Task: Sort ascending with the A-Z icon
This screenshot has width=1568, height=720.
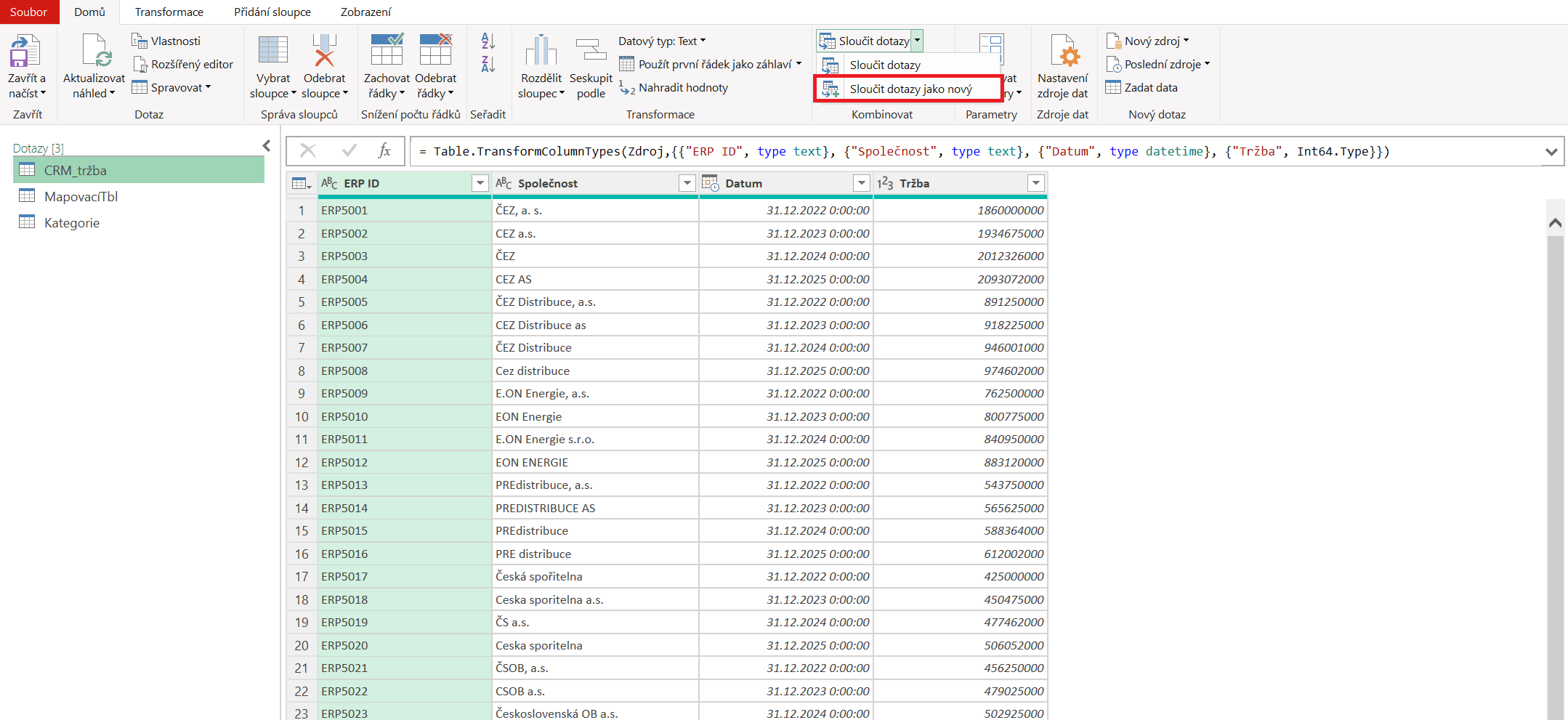Action: tap(488, 41)
